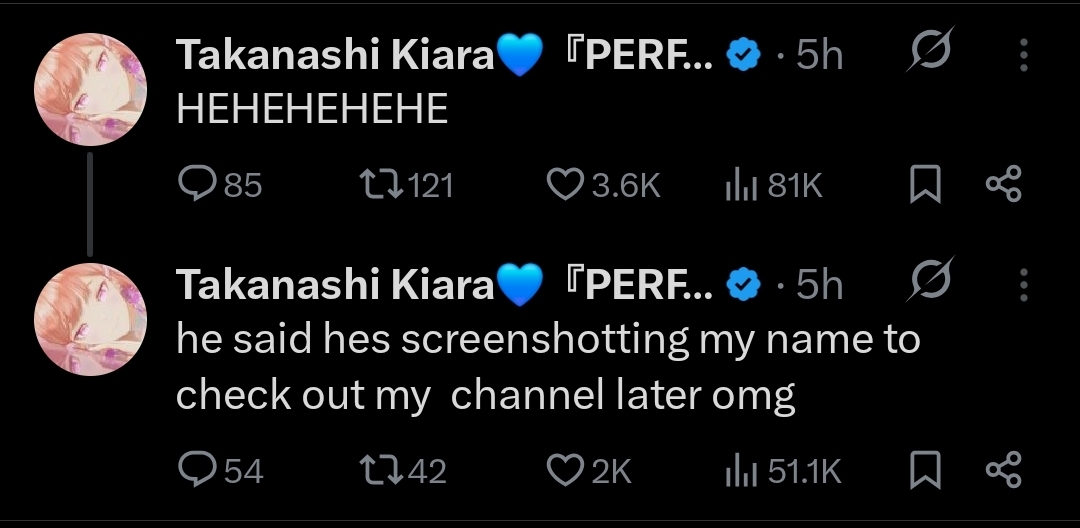Reply to the screenshotting tweet
The height and width of the screenshot is (528, 1080).
pyautogui.click(x=192, y=470)
